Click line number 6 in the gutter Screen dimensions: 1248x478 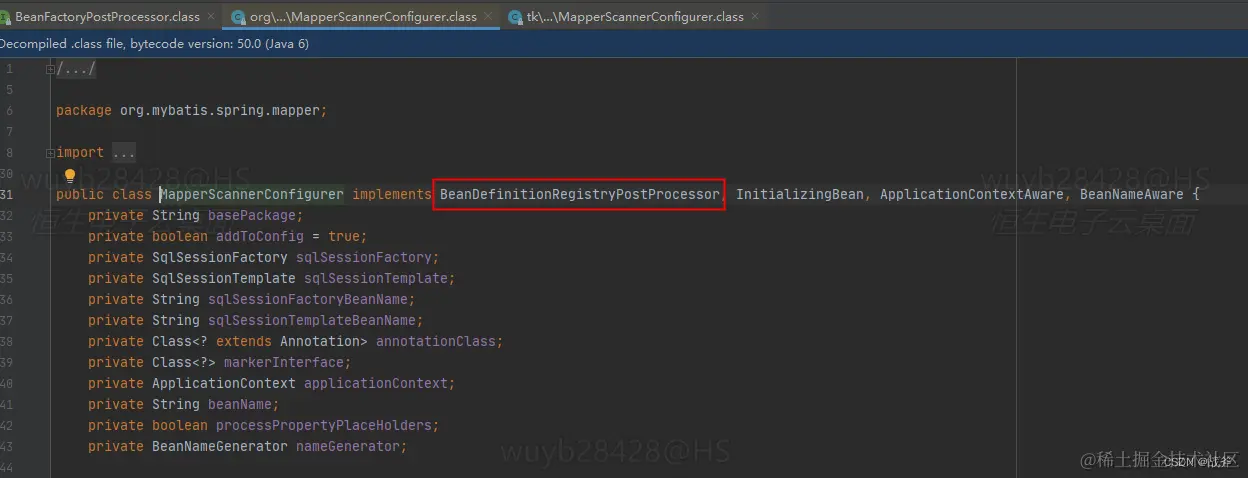click(x=9, y=110)
